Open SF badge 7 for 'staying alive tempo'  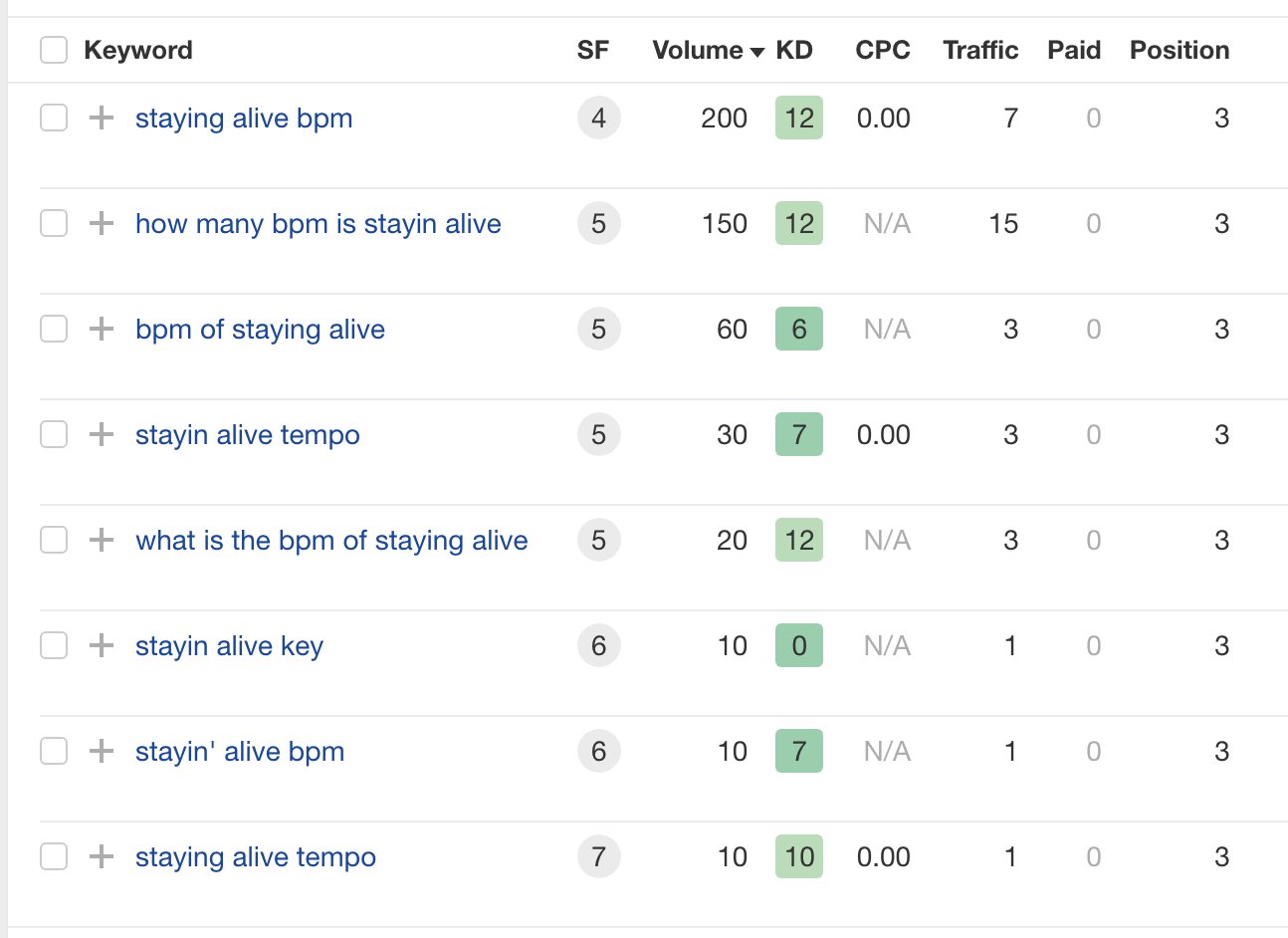coord(598,856)
